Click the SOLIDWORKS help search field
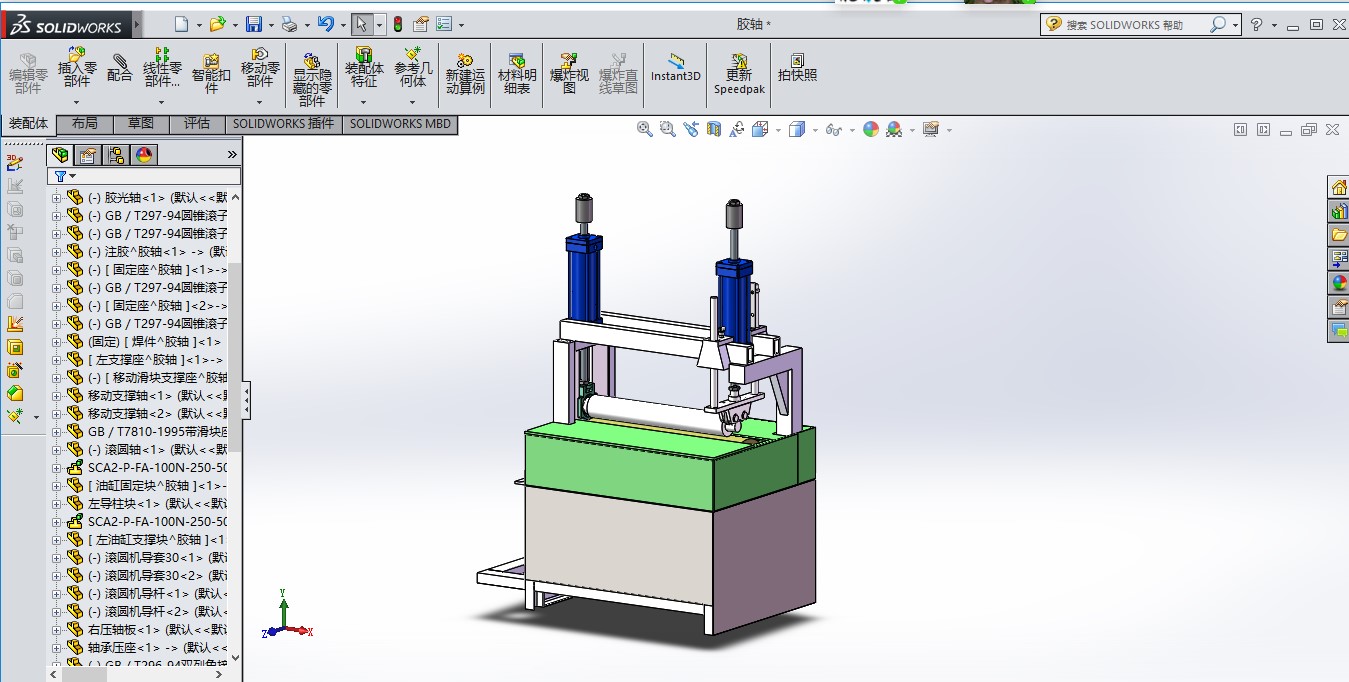Image resolution: width=1349 pixels, height=682 pixels. pyautogui.click(x=1135, y=25)
